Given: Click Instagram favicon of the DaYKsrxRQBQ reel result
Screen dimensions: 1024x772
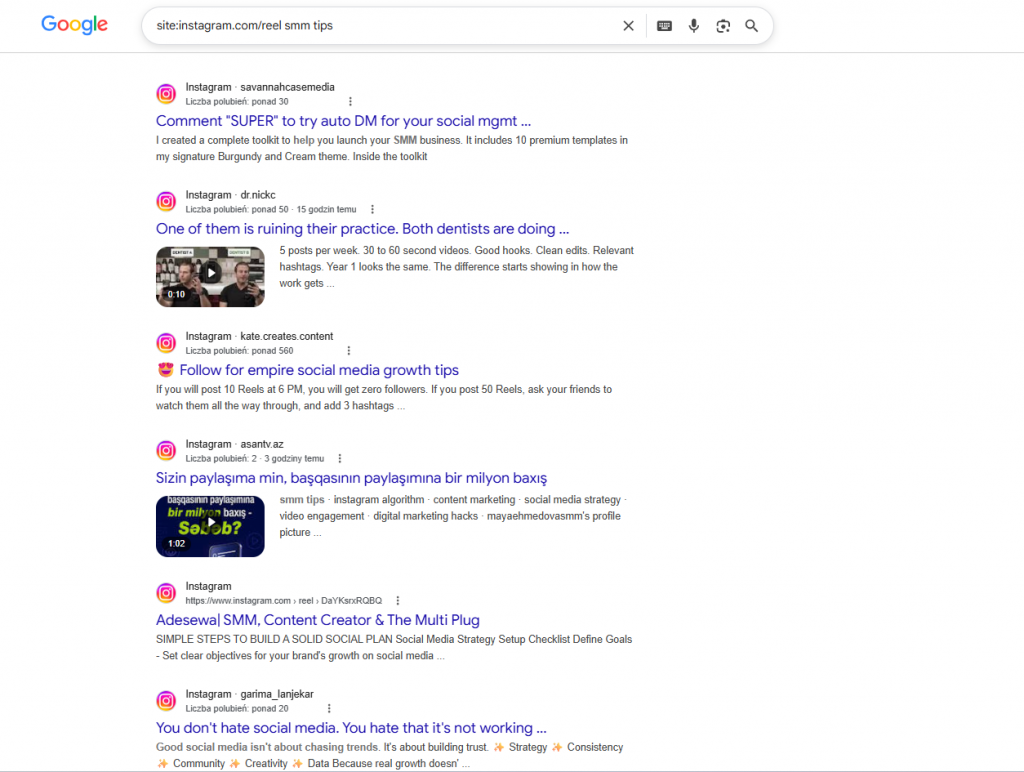Looking at the screenshot, I should [166, 593].
